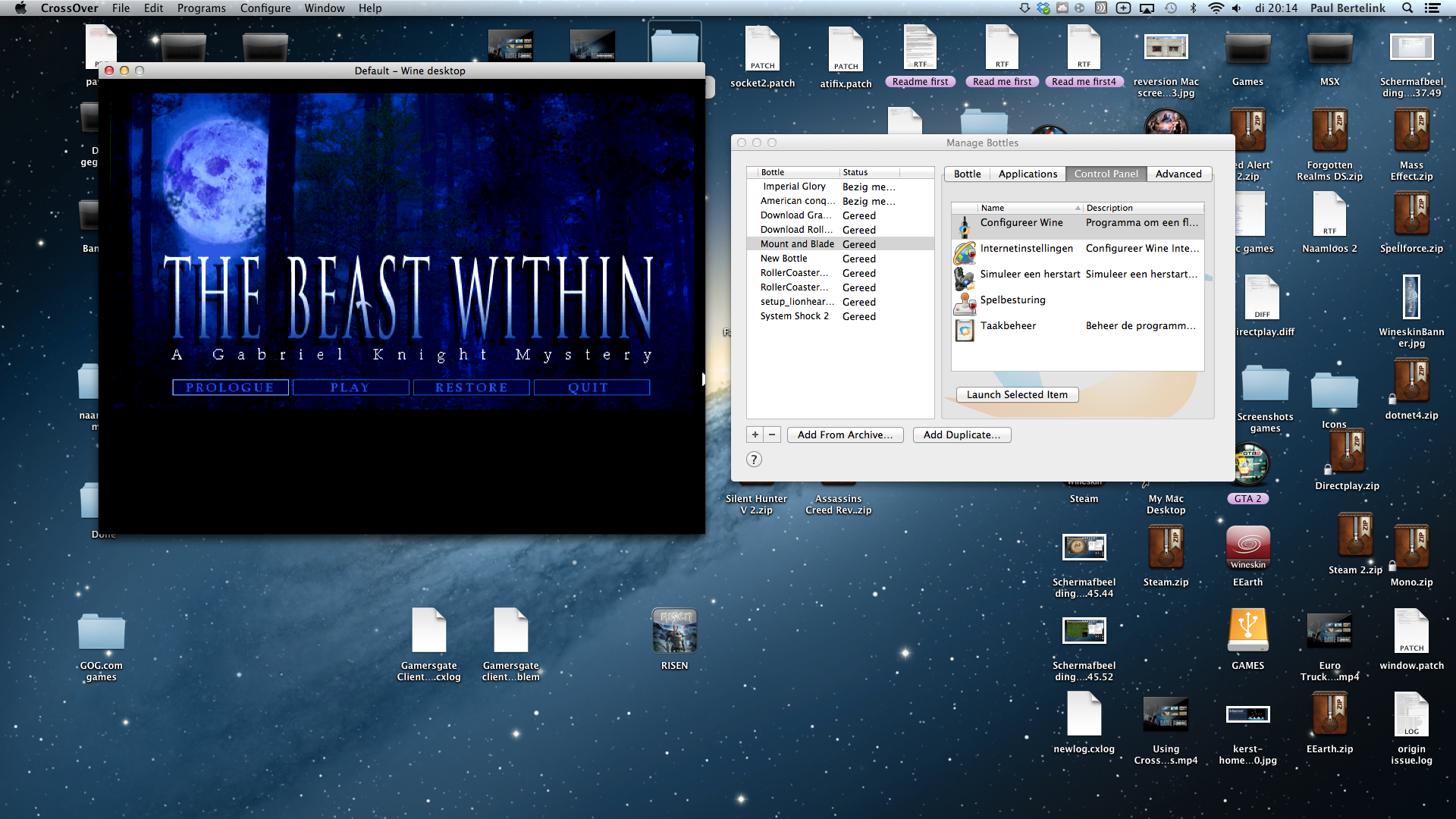Click the Internetinstellingen globe icon
The height and width of the screenshot is (819, 1456).
coord(965,252)
